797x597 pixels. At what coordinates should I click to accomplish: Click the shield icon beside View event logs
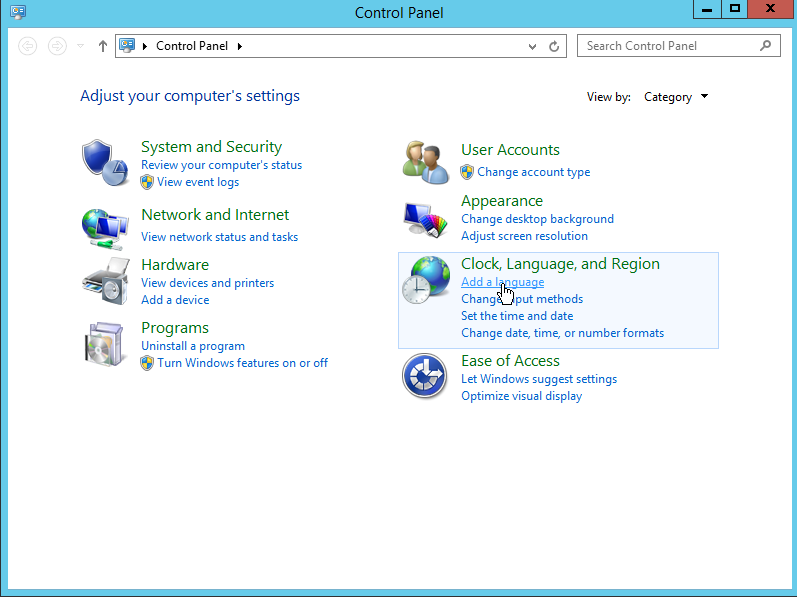147,182
